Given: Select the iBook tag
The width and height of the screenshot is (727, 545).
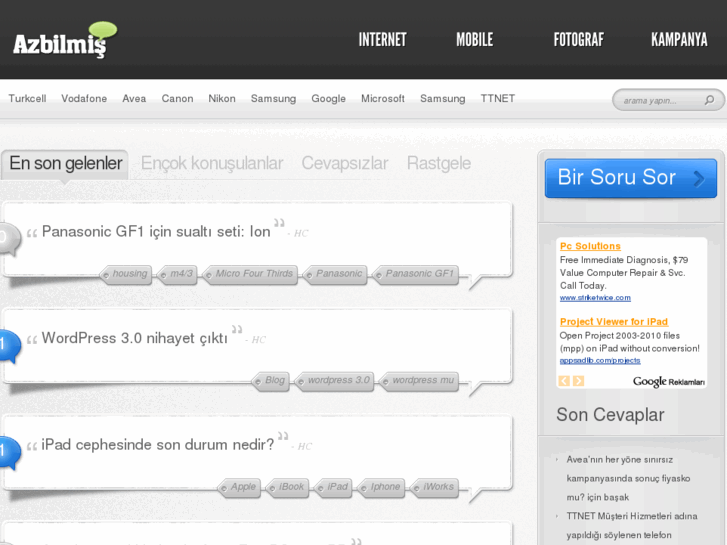Looking at the screenshot, I should (287, 487).
